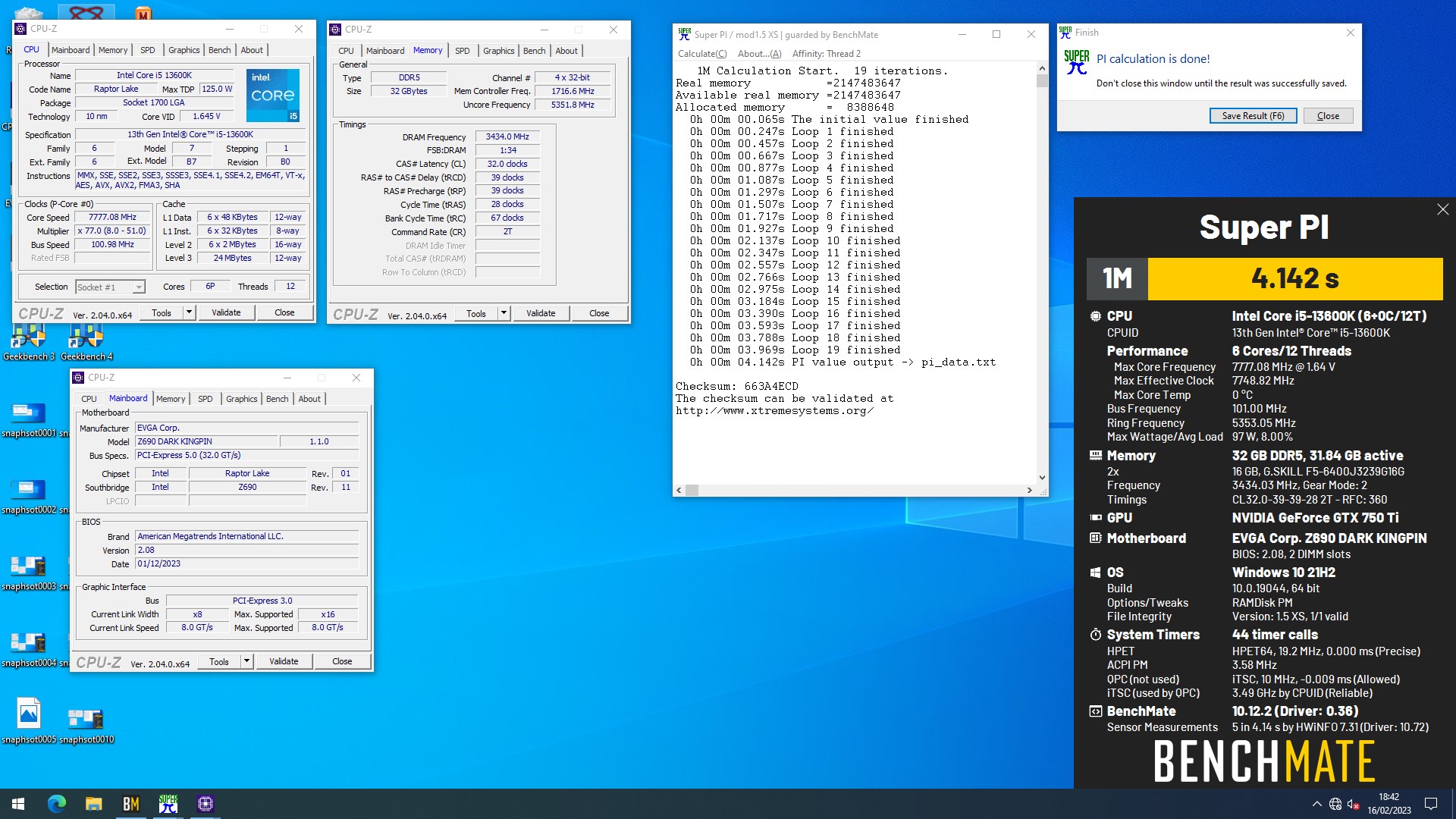Open network status tray icon
Image resolution: width=1456 pixels, height=819 pixels.
[x=1335, y=804]
